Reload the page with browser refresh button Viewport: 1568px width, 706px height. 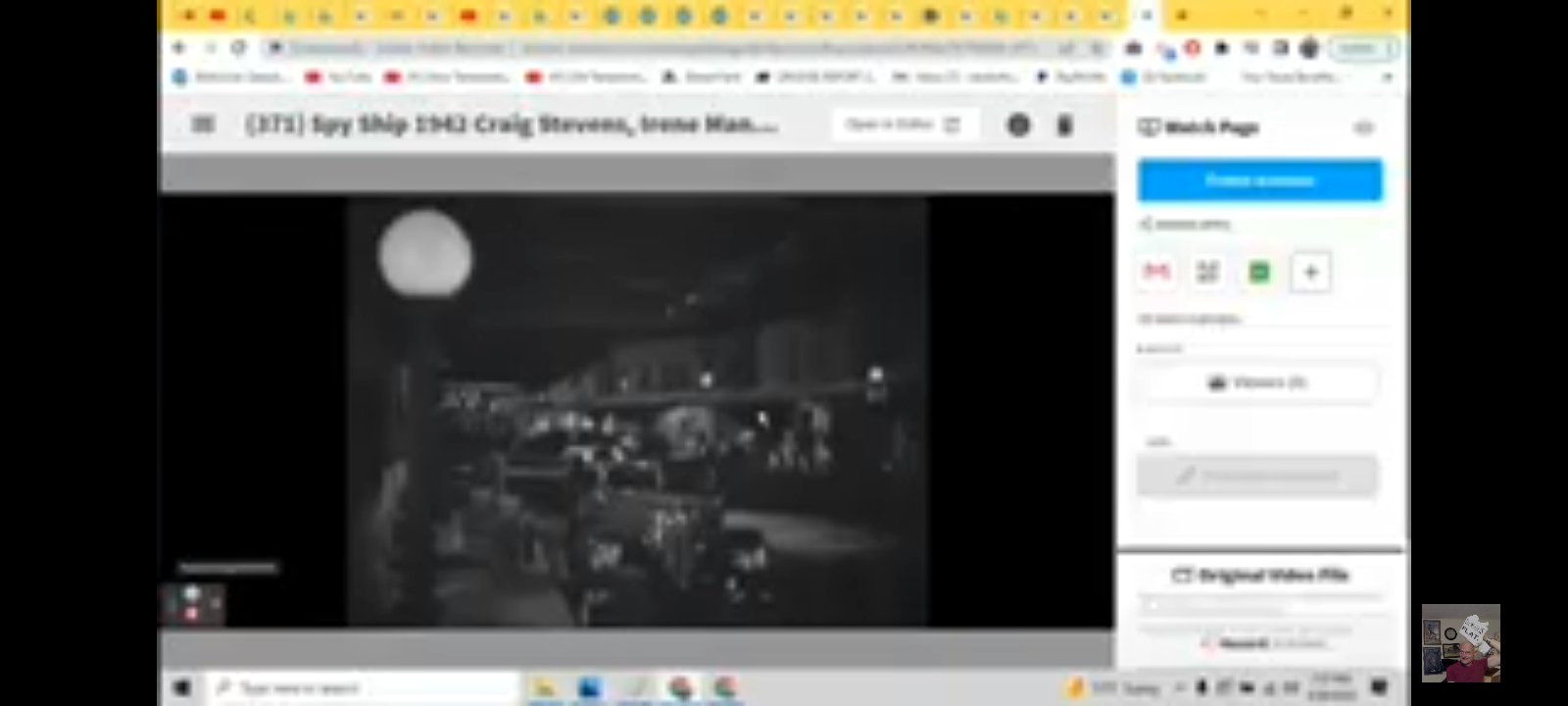click(239, 47)
